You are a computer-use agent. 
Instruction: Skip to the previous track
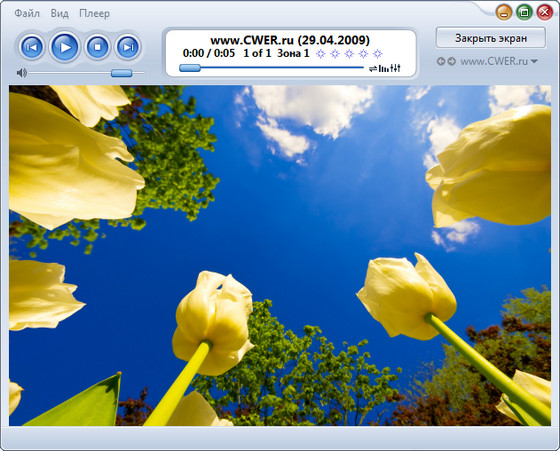(x=32, y=47)
